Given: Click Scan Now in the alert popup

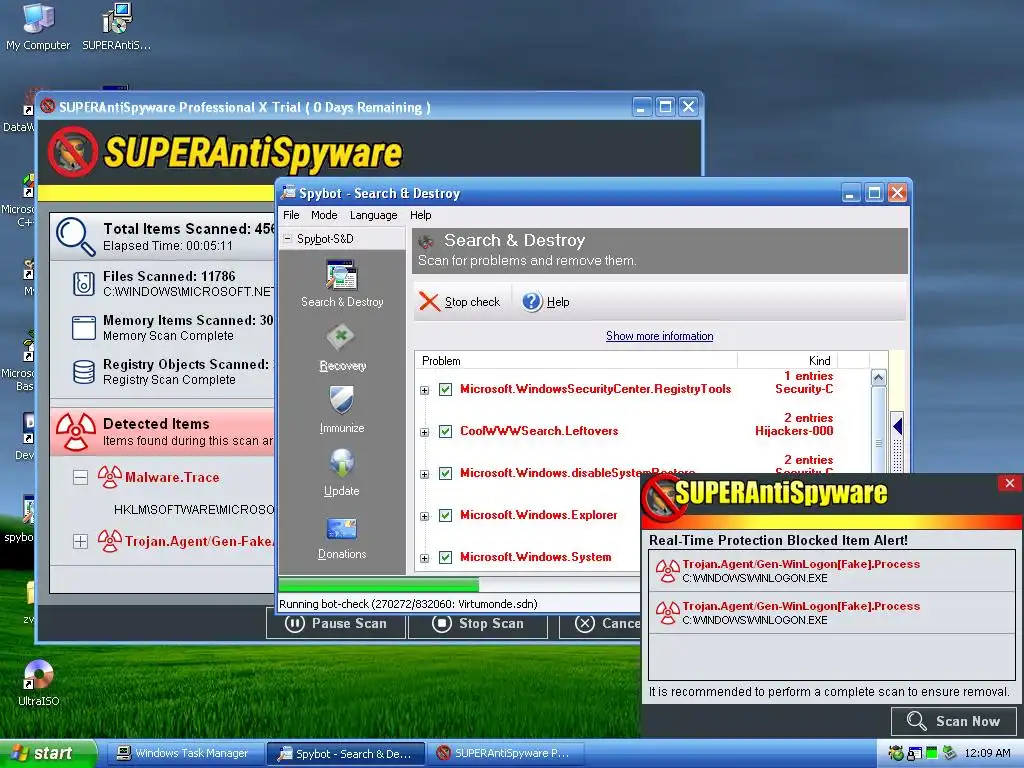Looking at the screenshot, I should (x=955, y=721).
